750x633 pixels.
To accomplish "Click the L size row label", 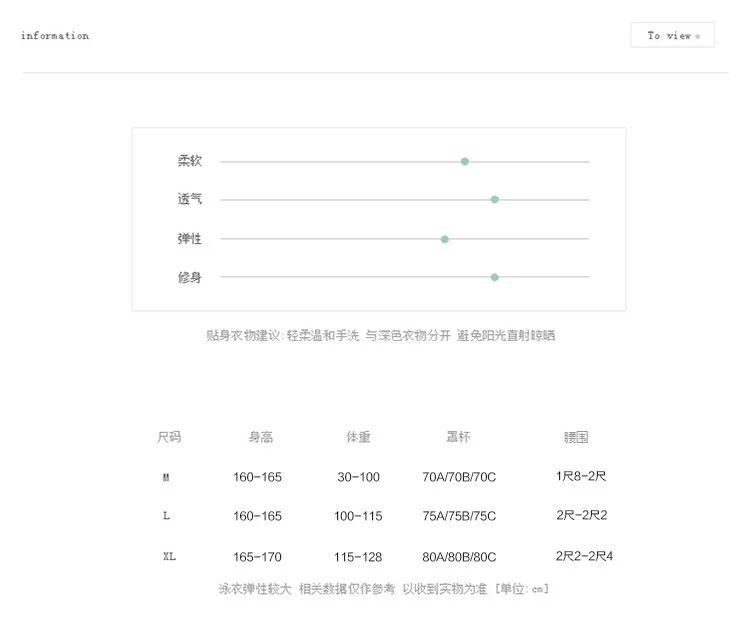I will pyautogui.click(x=166, y=516).
